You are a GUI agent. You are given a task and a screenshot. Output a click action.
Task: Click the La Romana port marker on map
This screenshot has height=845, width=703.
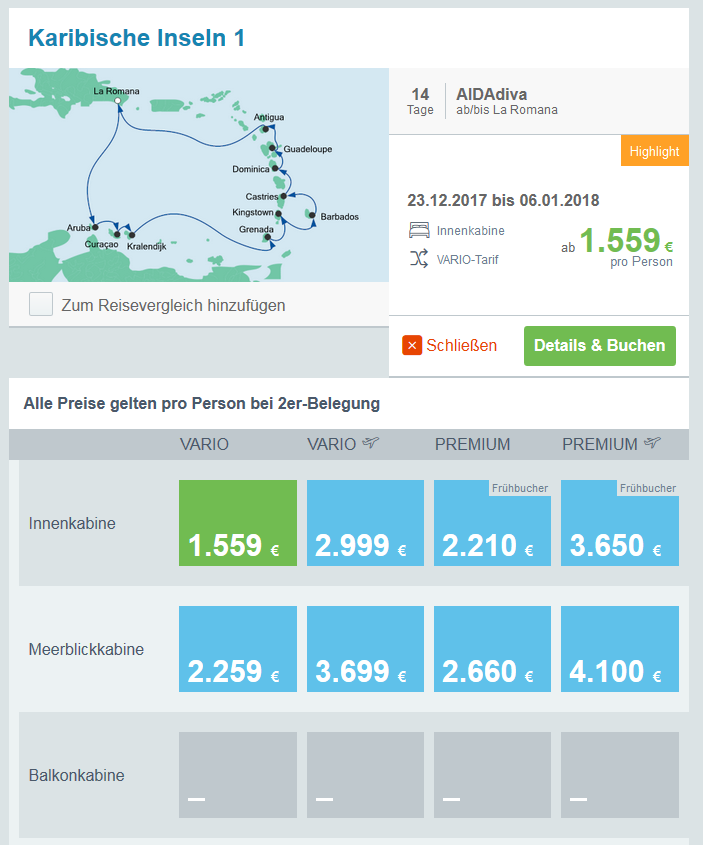click(117, 101)
